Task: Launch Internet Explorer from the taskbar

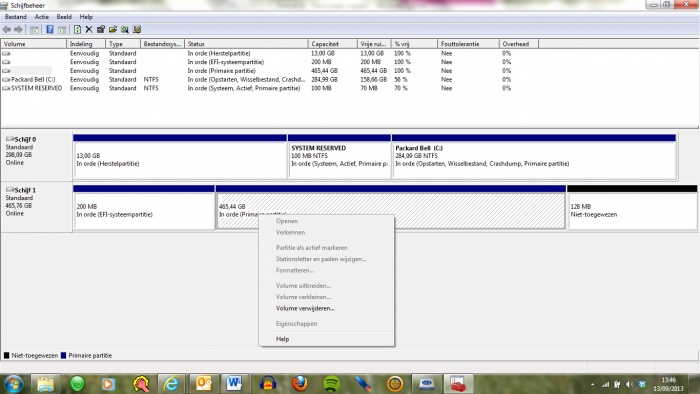Action: pos(171,384)
